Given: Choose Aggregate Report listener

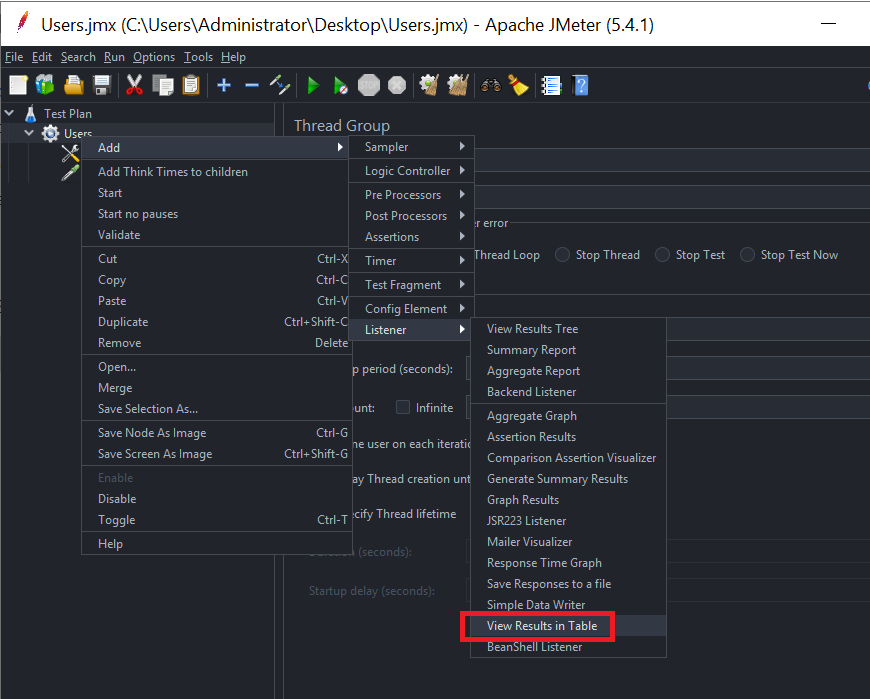Looking at the screenshot, I should point(568,371).
